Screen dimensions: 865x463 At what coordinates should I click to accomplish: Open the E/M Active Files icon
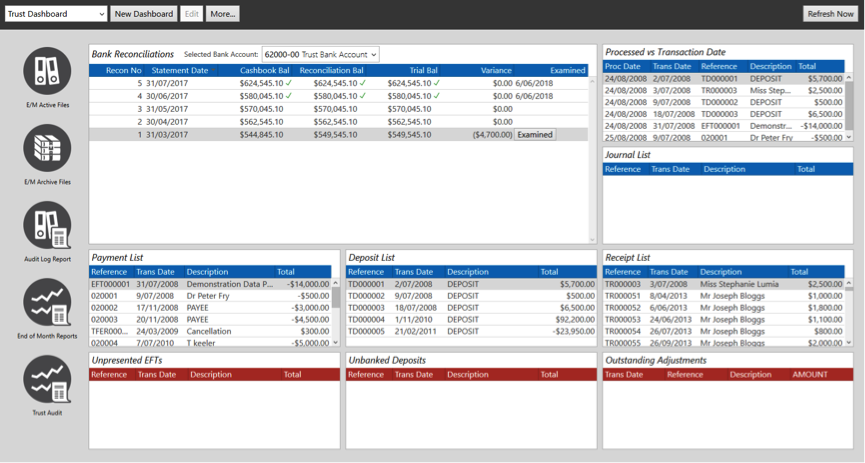click(x=47, y=71)
